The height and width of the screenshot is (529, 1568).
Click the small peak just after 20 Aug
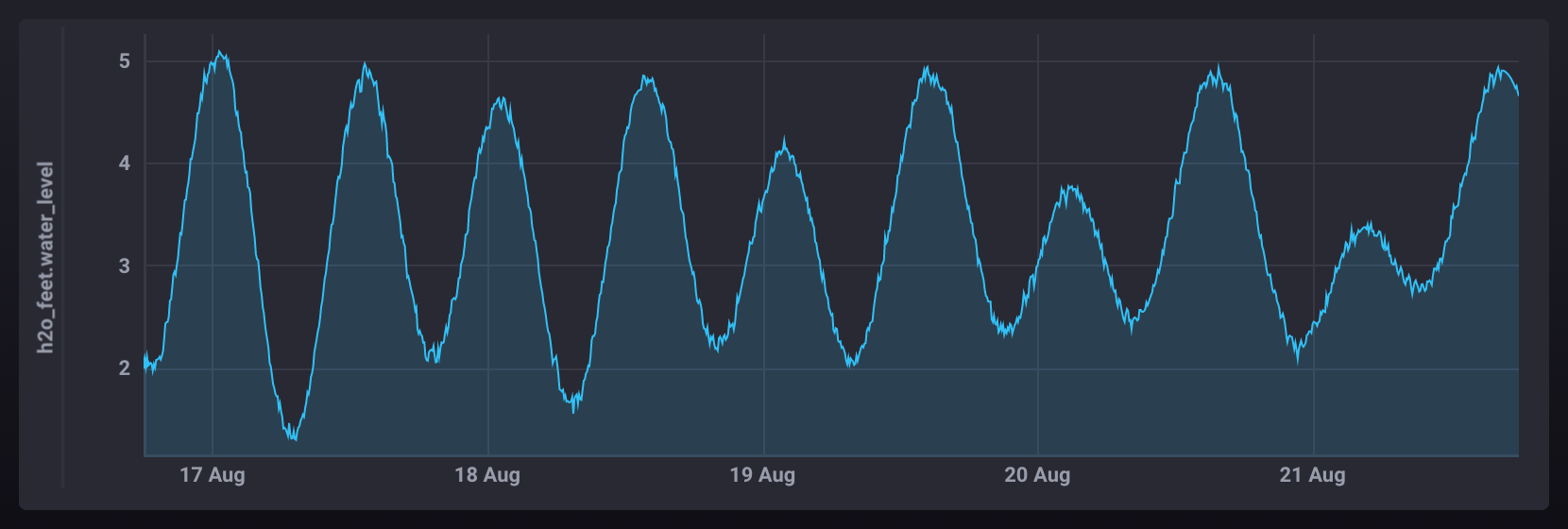[1069, 187]
